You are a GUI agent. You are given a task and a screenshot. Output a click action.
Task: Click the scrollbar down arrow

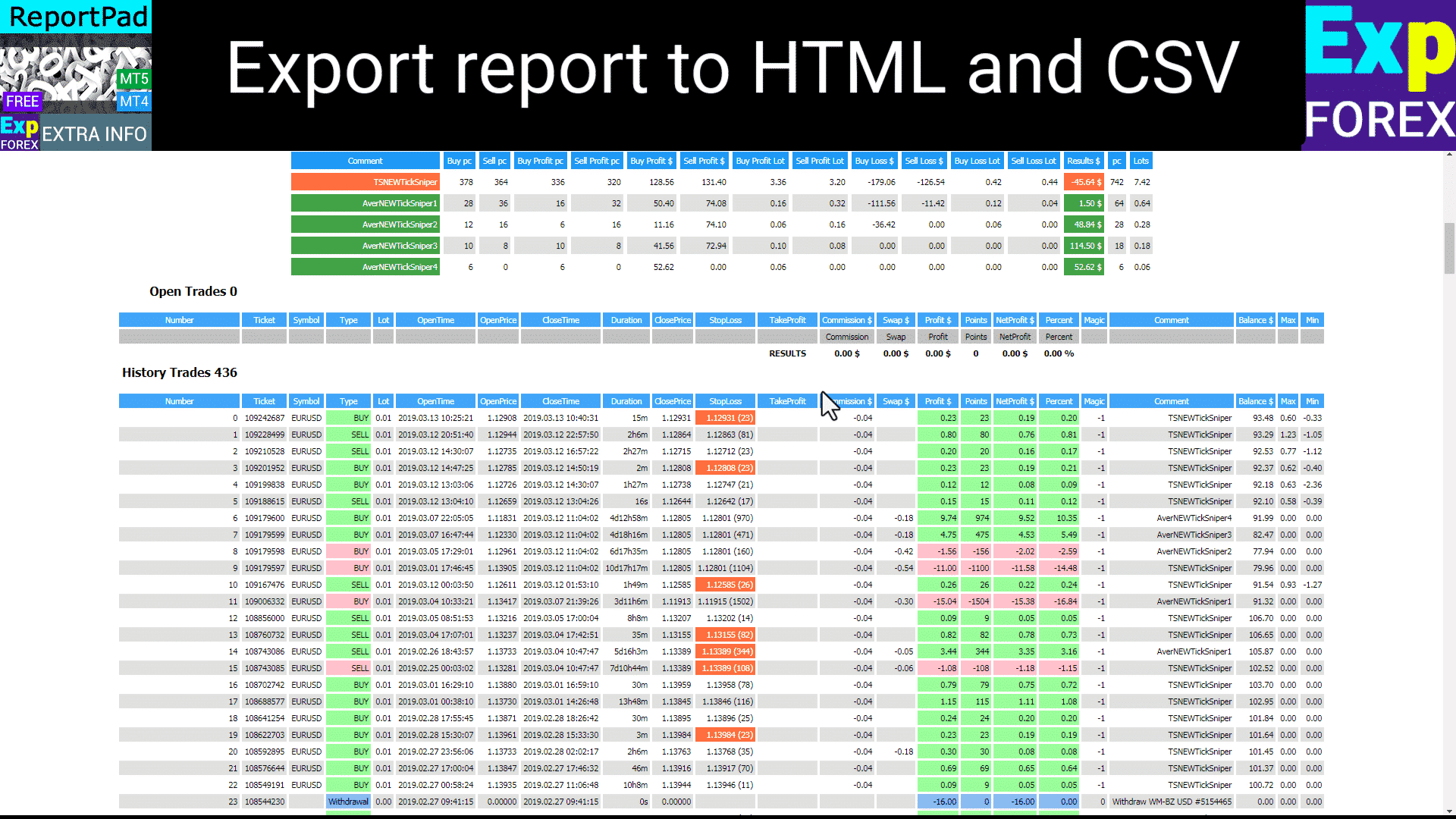click(1449, 811)
